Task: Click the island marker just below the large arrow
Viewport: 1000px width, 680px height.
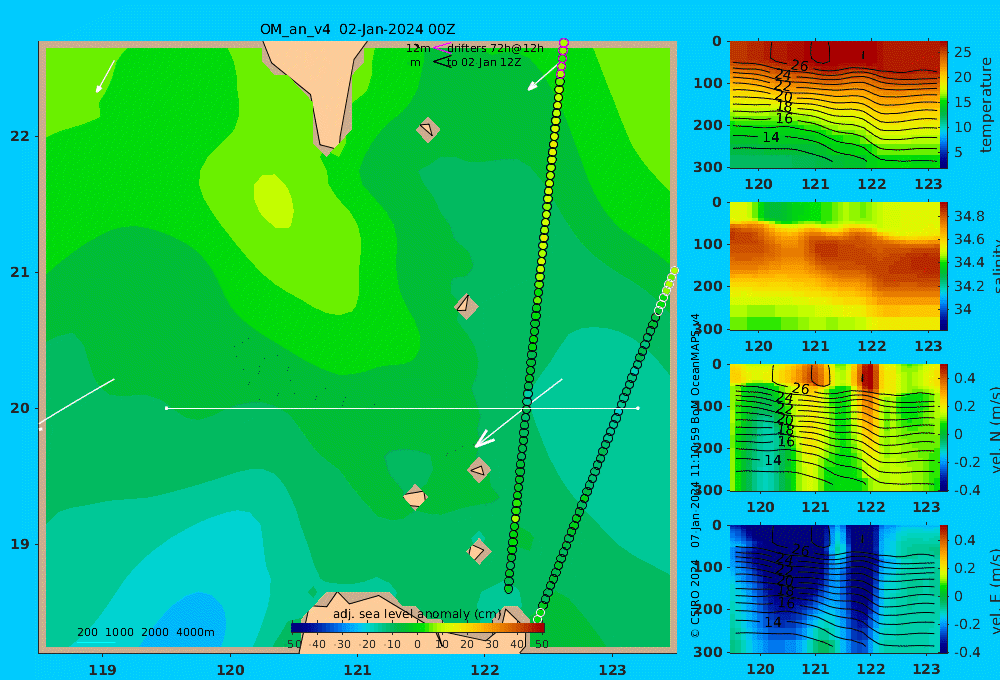Action: click(x=479, y=470)
